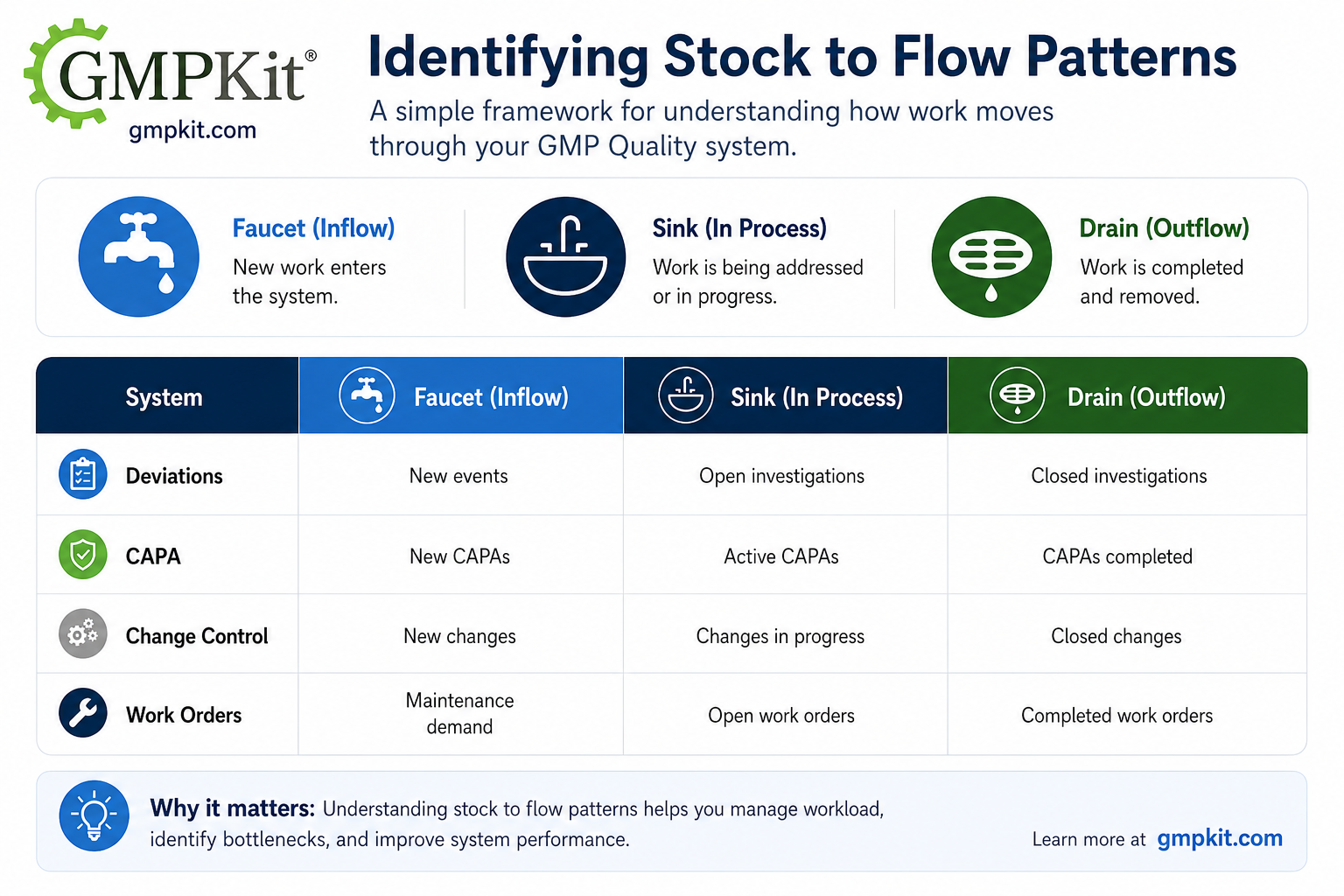Open the gmpkit.com link at bottom right
Screen dimensions: 1344x896
(x=1220, y=838)
